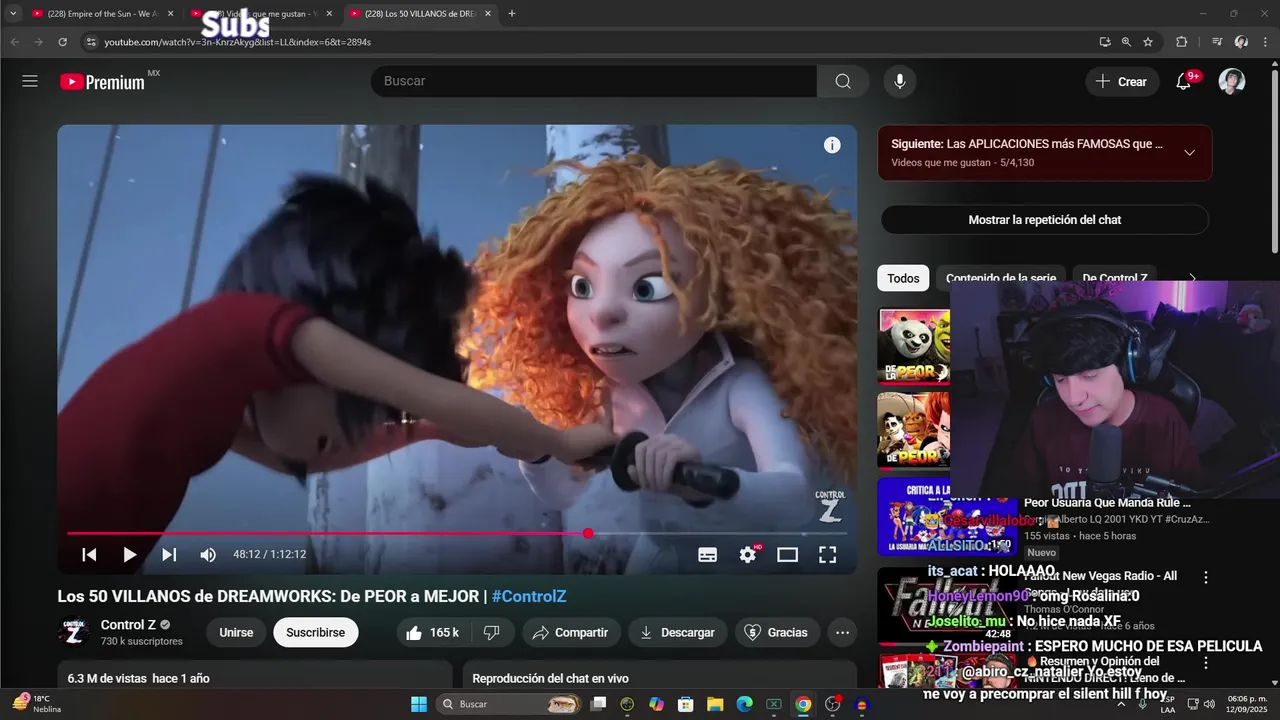This screenshot has height=720, width=1280.
Task: Open the #ControlZ hashtag link
Action: [529, 596]
